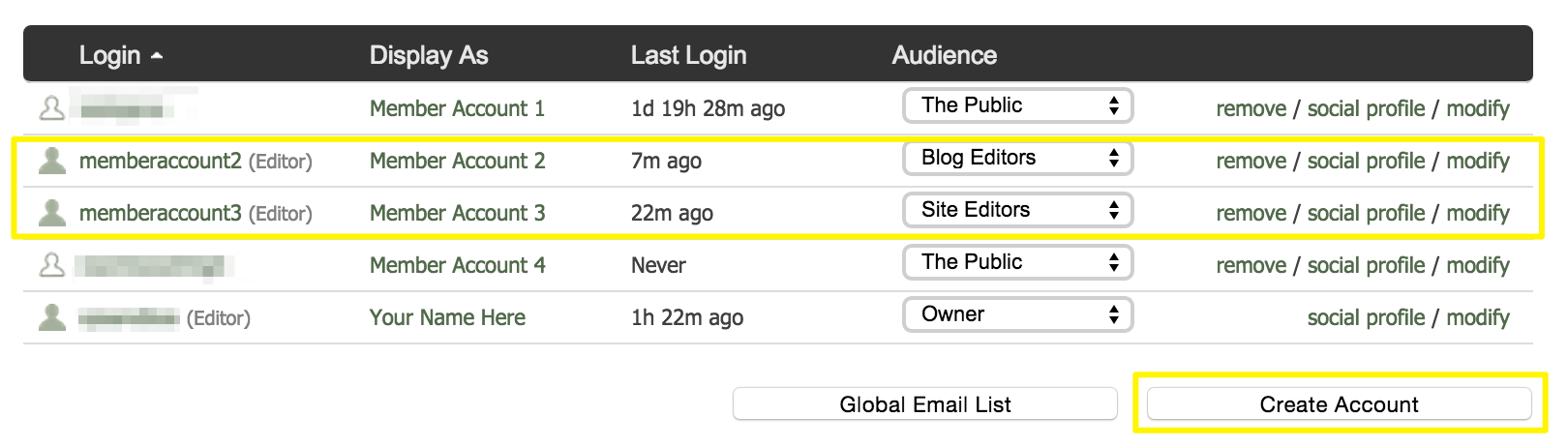Modify the memberaccount3 account
Screen dimensions: 1568x447
point(1477,213)
